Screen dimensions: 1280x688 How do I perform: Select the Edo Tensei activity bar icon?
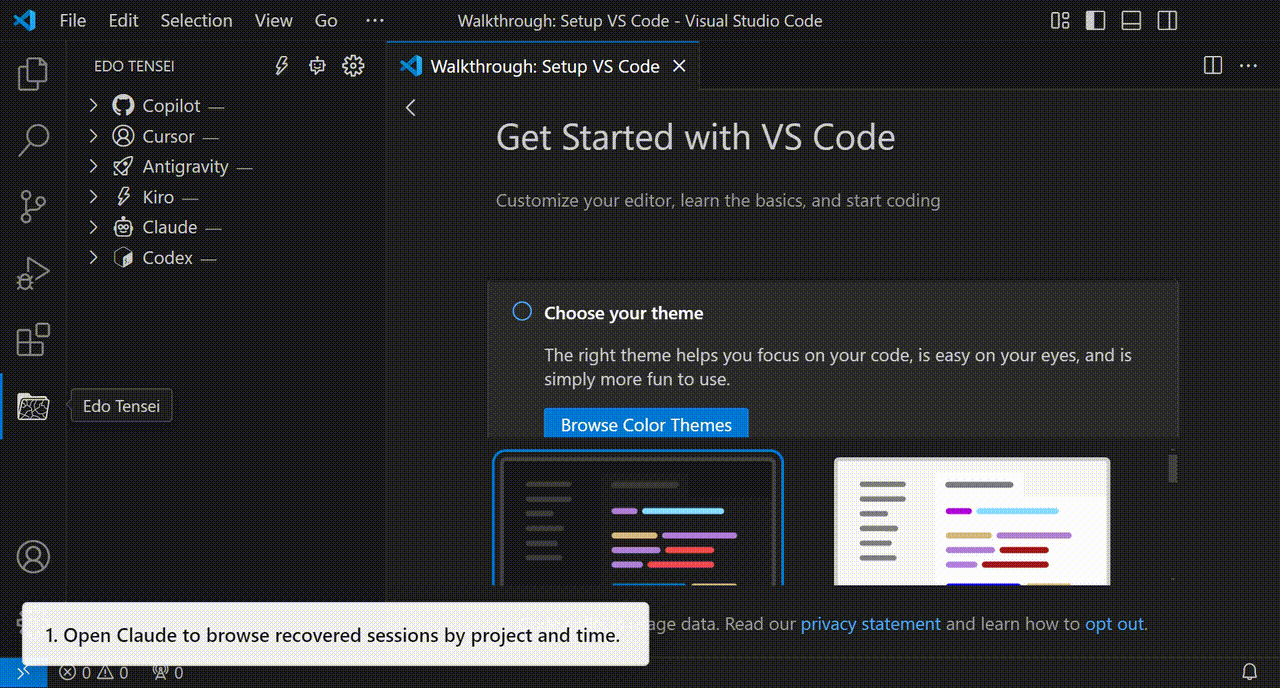(33, 407)
